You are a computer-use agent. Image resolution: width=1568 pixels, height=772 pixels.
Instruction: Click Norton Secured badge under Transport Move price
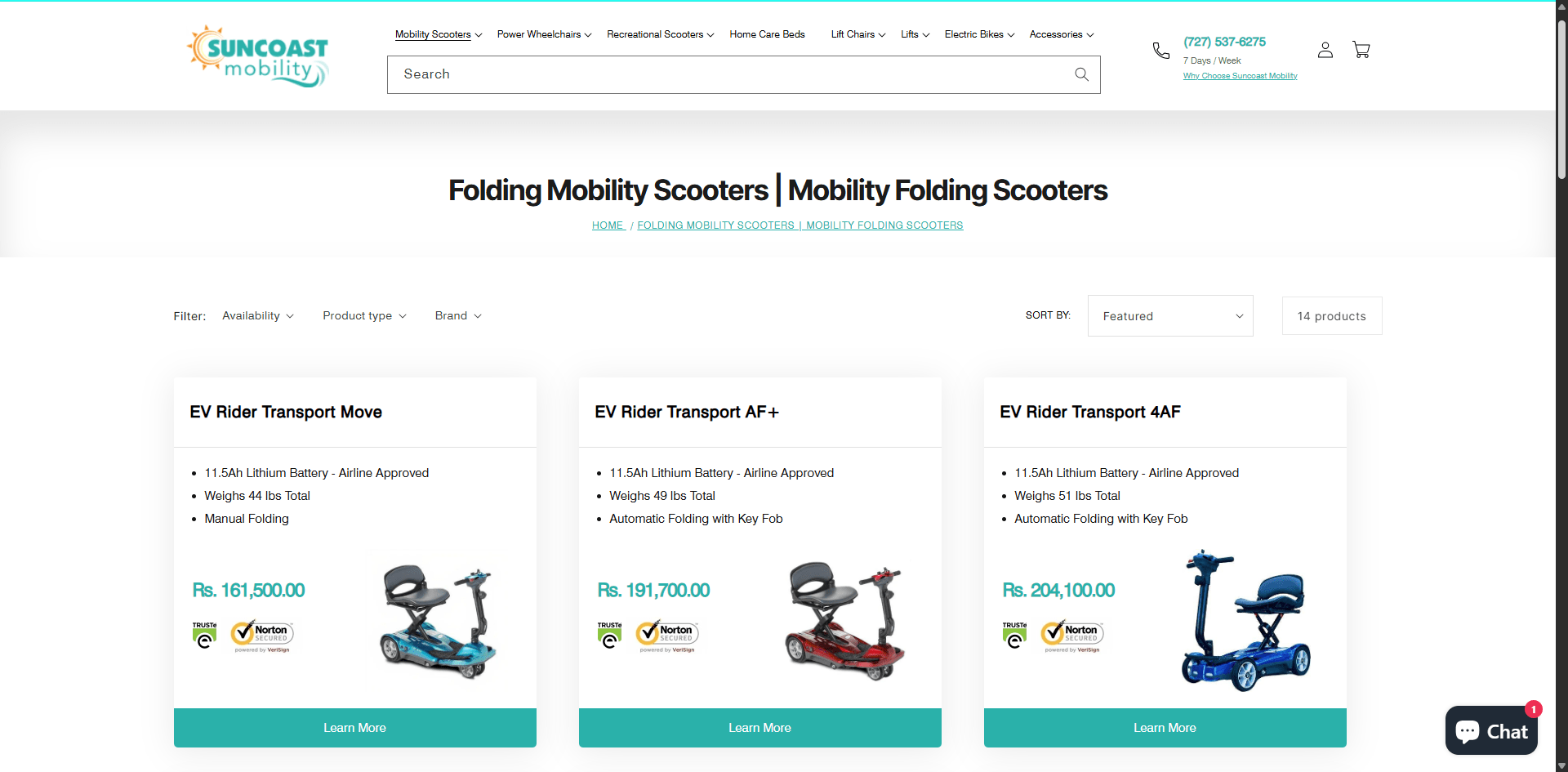(262, 636)
